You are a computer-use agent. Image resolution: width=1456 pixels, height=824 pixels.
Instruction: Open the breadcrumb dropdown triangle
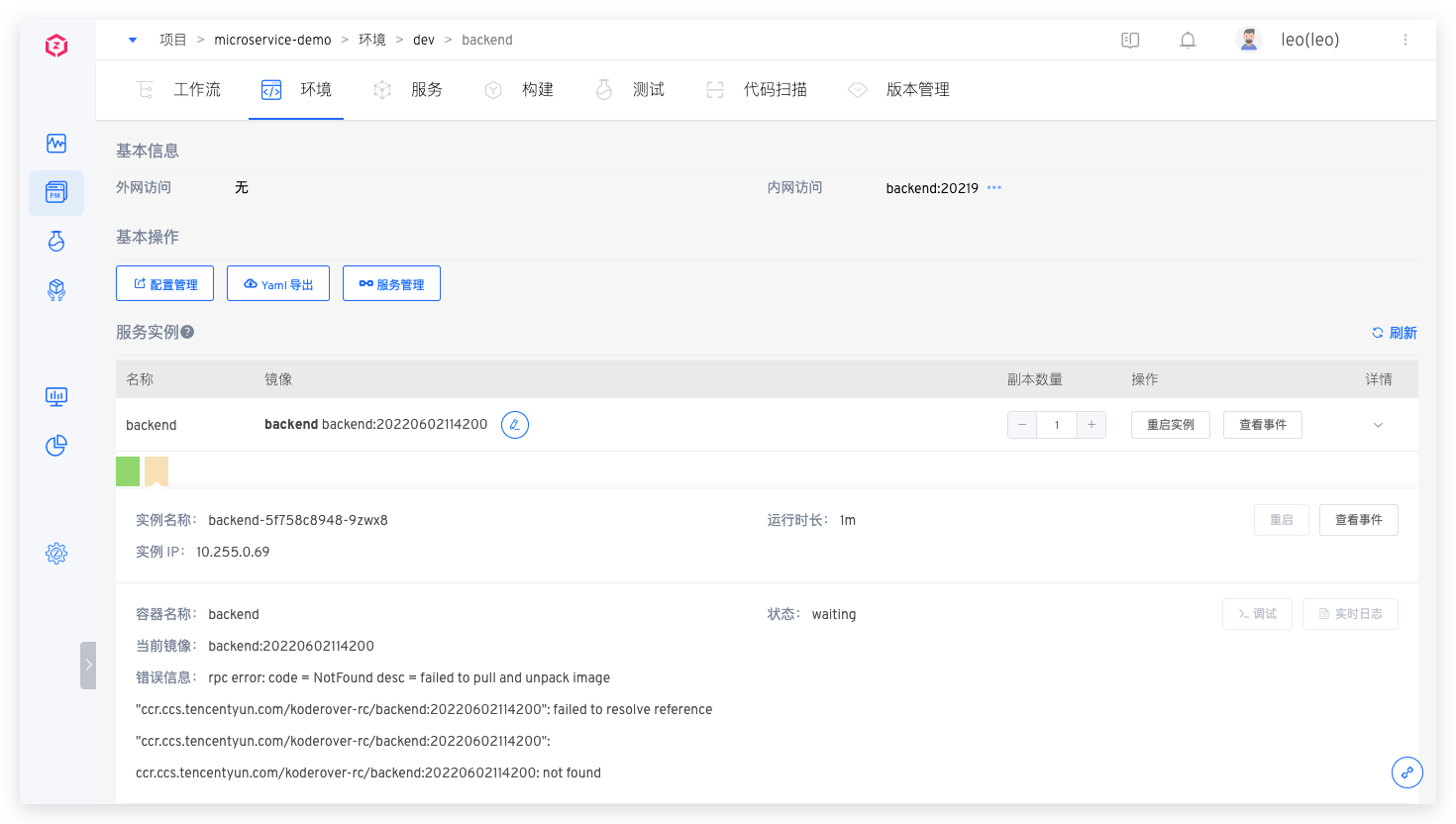133,40
